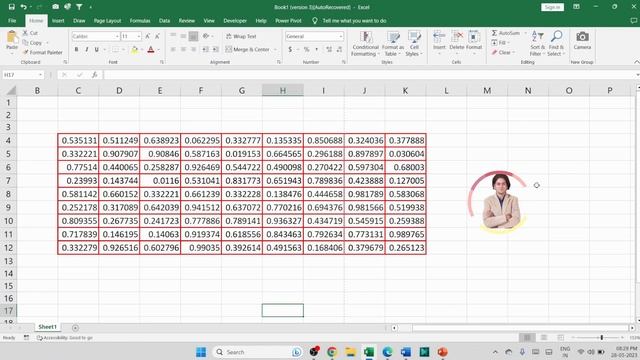Toggle bottom align button
Screen dimensions: 640x360
(x=193, y=36)
